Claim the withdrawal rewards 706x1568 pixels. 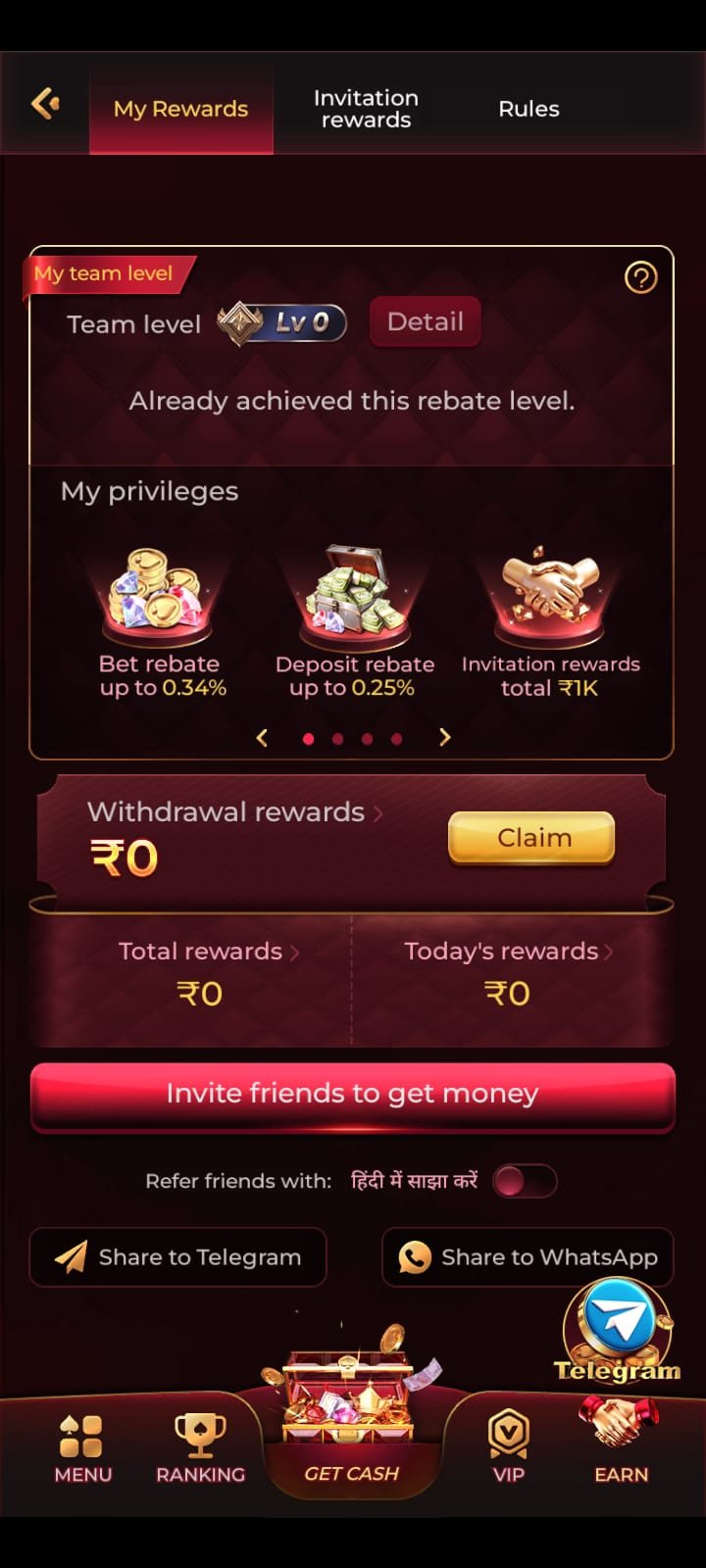point(531,838)
